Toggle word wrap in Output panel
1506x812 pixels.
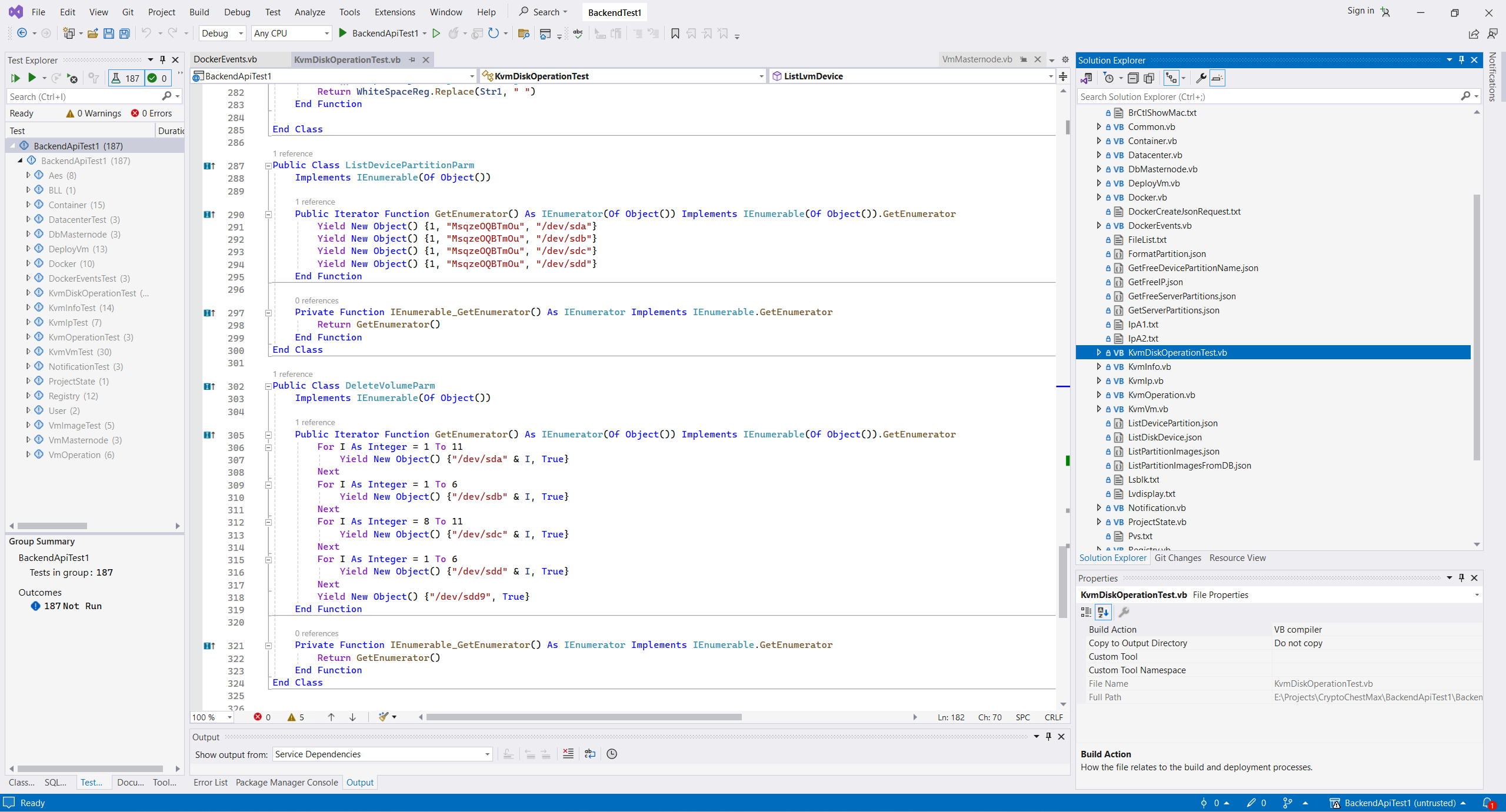589,754
